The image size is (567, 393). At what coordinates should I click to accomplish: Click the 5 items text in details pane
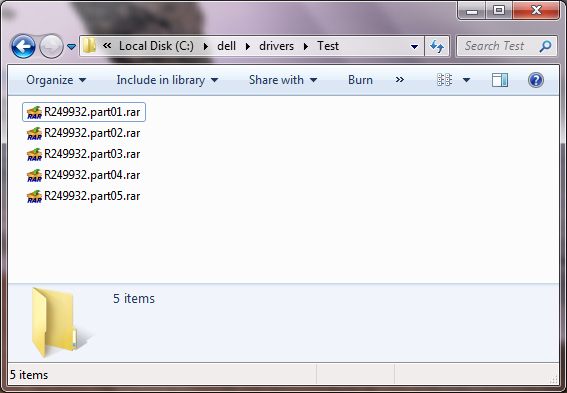(x=134, y=299)
